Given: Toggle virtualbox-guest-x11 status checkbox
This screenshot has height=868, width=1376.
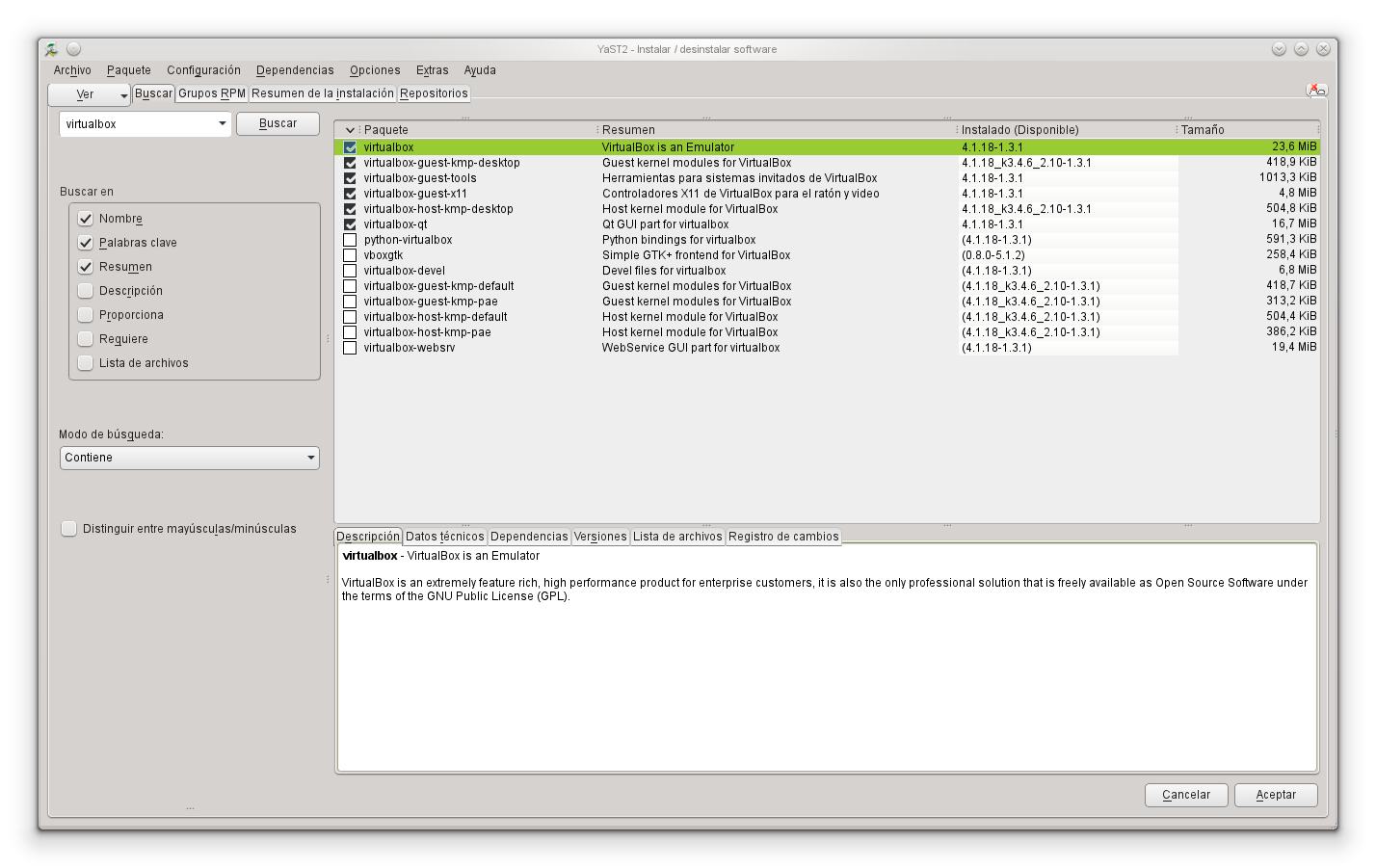Looking at the screenshot, I should pos(350,194).
